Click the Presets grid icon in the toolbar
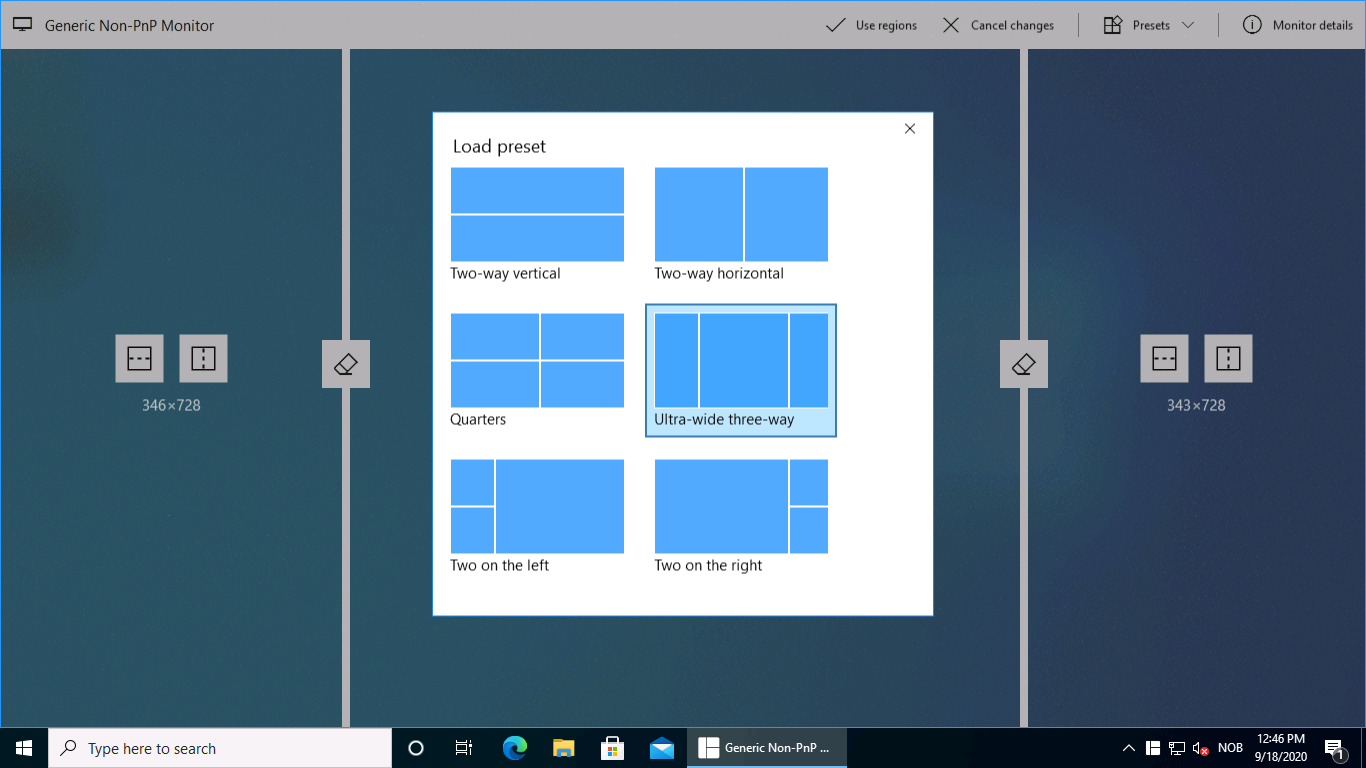The height and width of the screenshot is (768, 1366). [x=1112, y=24]
